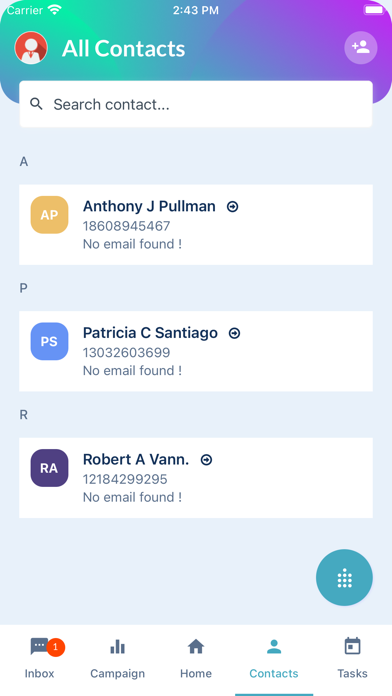
Task: Open the dial pad floating button
Action: [344, 577]
